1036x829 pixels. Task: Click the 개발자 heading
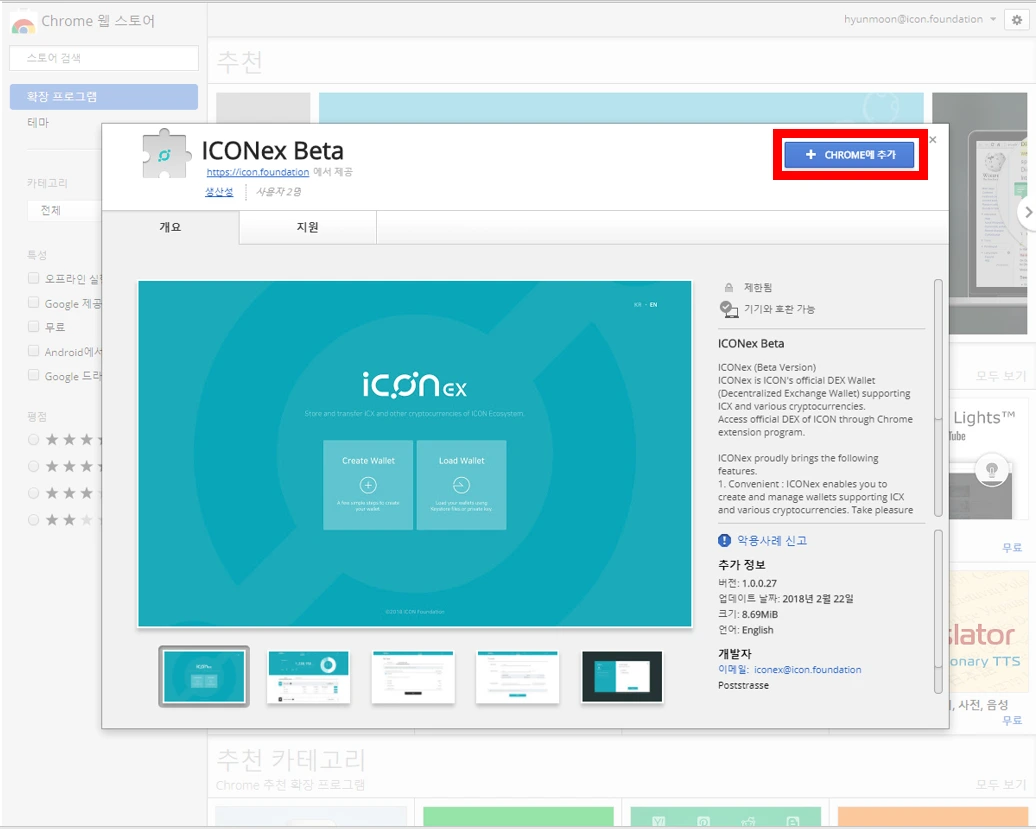(x=735, y=653)
